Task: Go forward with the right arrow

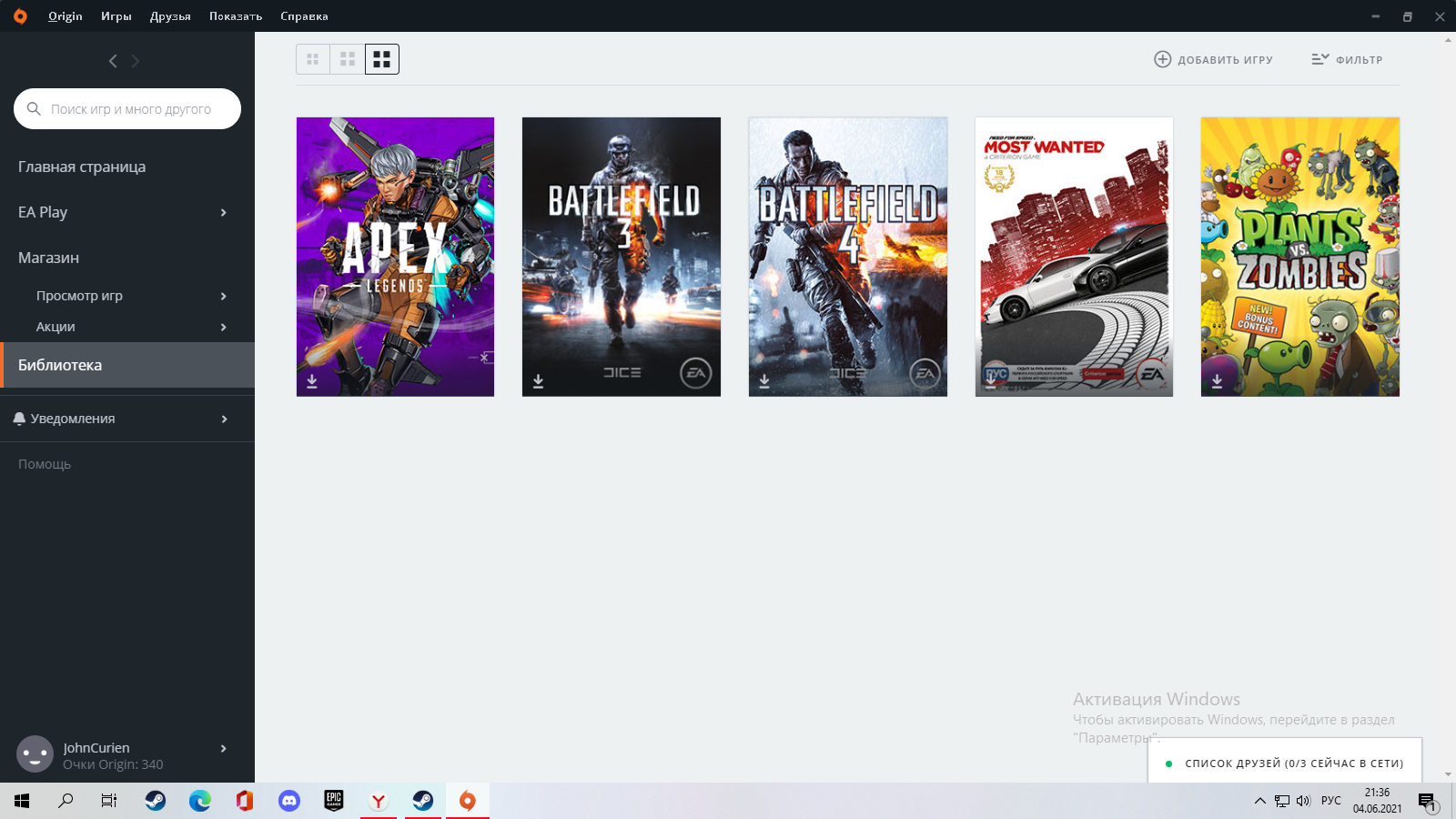Action: pos(136,61)
